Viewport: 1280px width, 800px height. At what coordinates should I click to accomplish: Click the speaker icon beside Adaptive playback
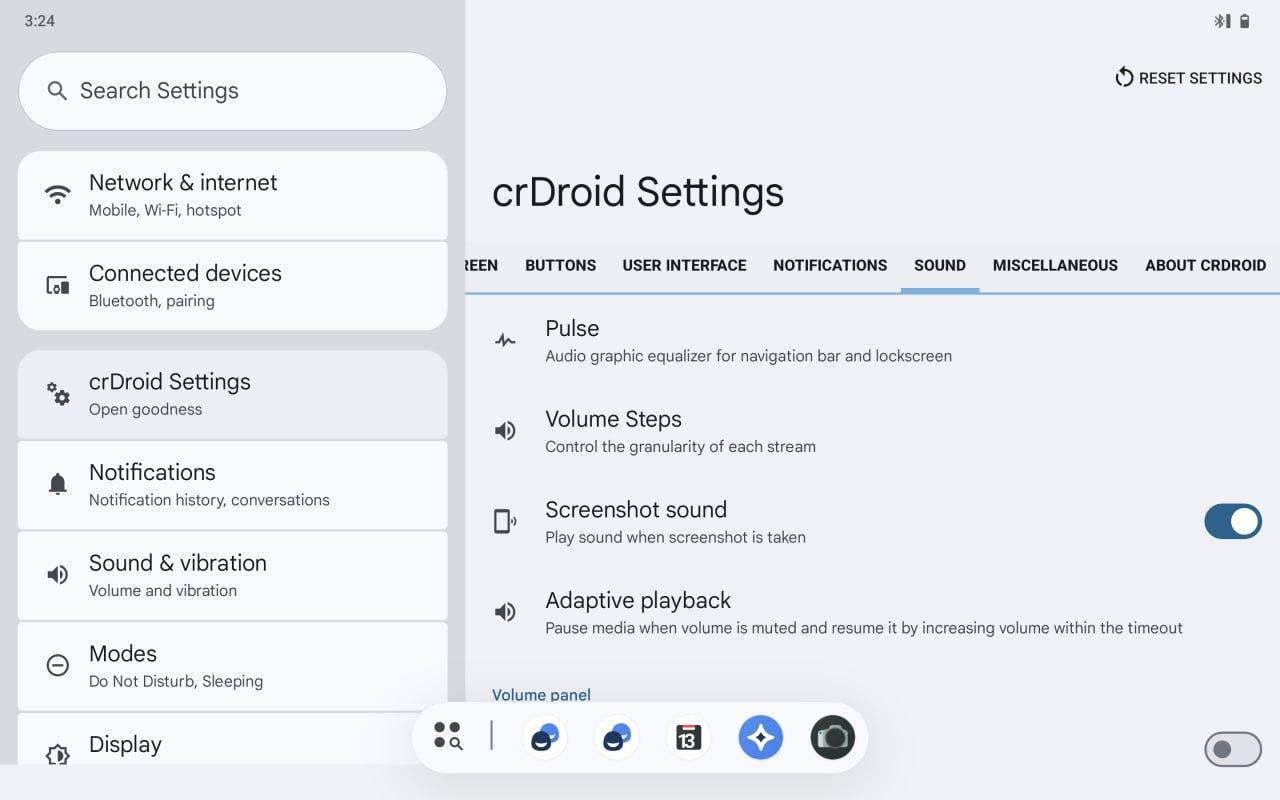[505, 612]
